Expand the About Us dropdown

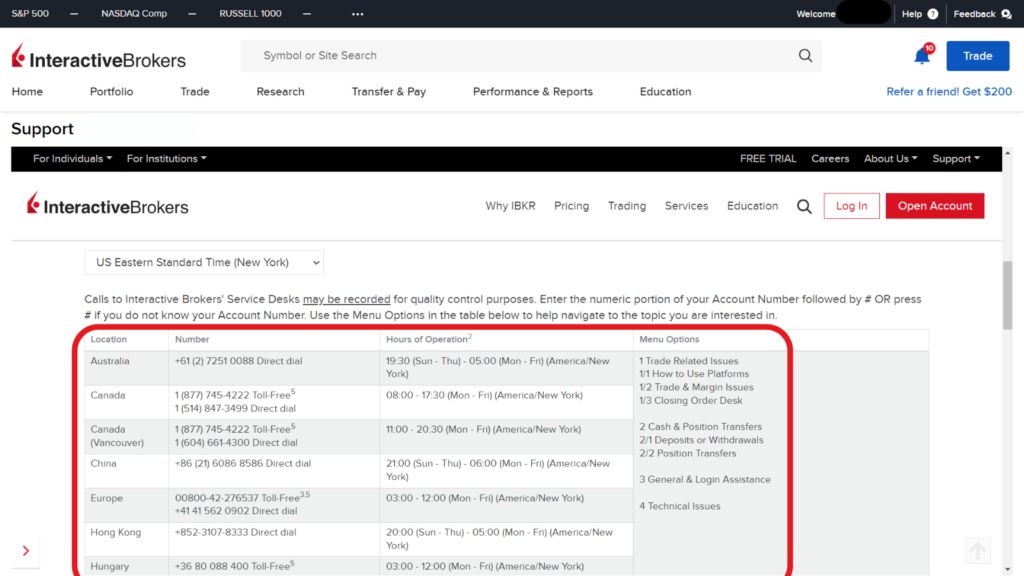[890, 158]
